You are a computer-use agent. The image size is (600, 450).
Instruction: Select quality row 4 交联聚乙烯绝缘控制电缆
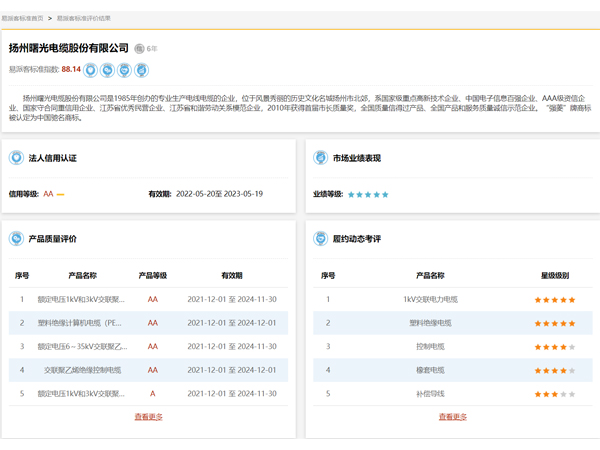(148, 370)
